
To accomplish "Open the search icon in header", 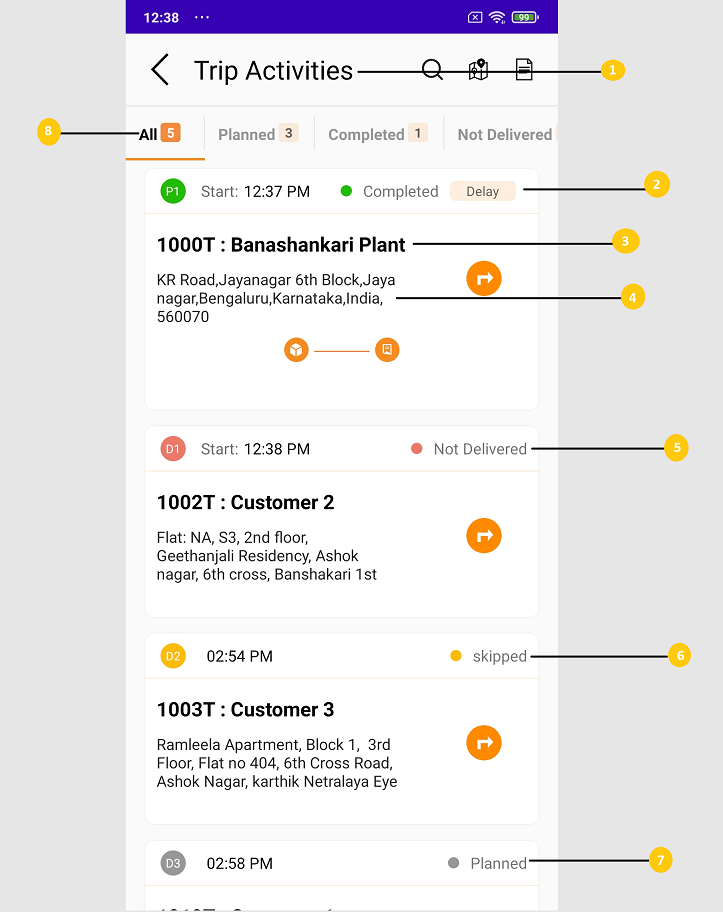I will click(x=432, y=70).
